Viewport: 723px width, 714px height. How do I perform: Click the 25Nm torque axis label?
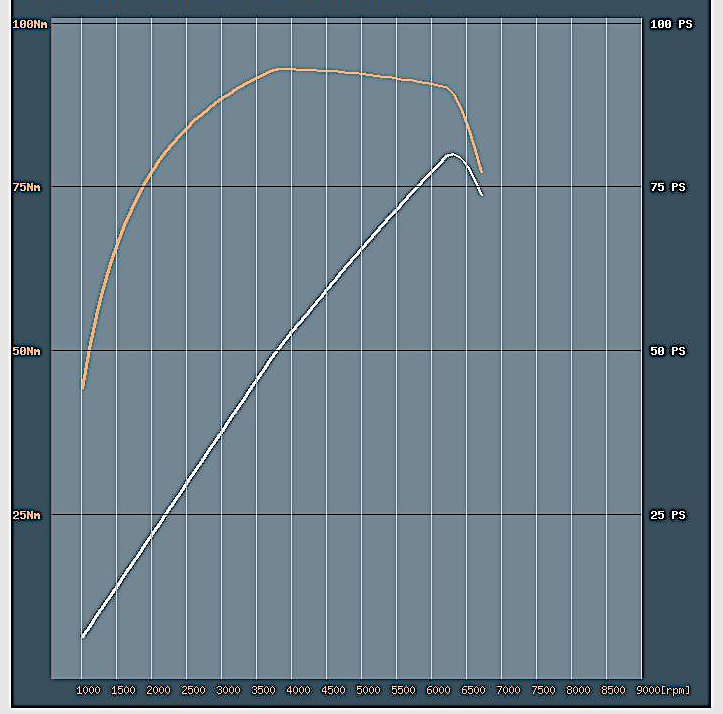click(x=27, y=515)
